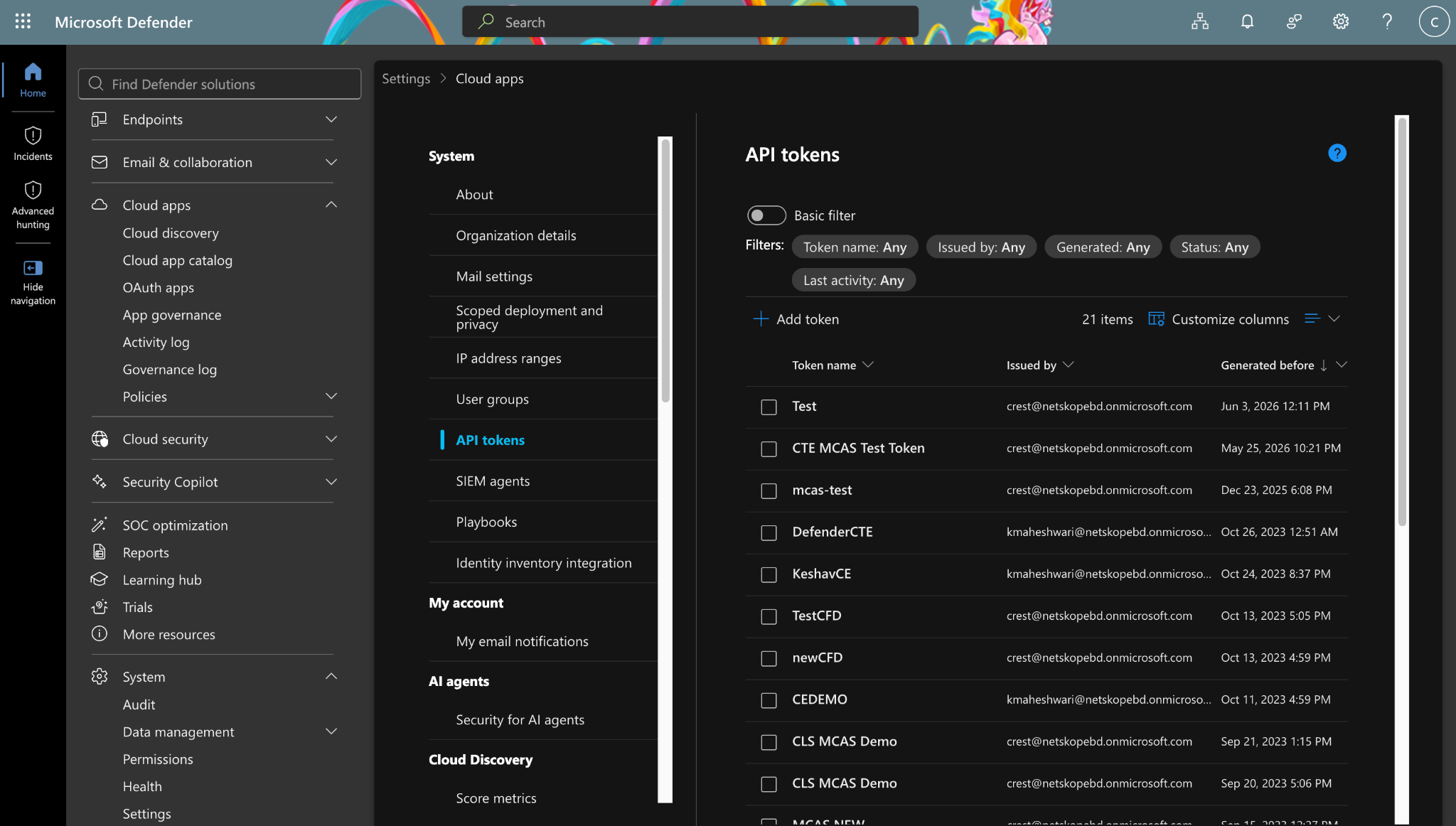Toggle the Basic filter switch
Image resolution: width=1456 pixels, height=826 pixels.
coord(766,215)
